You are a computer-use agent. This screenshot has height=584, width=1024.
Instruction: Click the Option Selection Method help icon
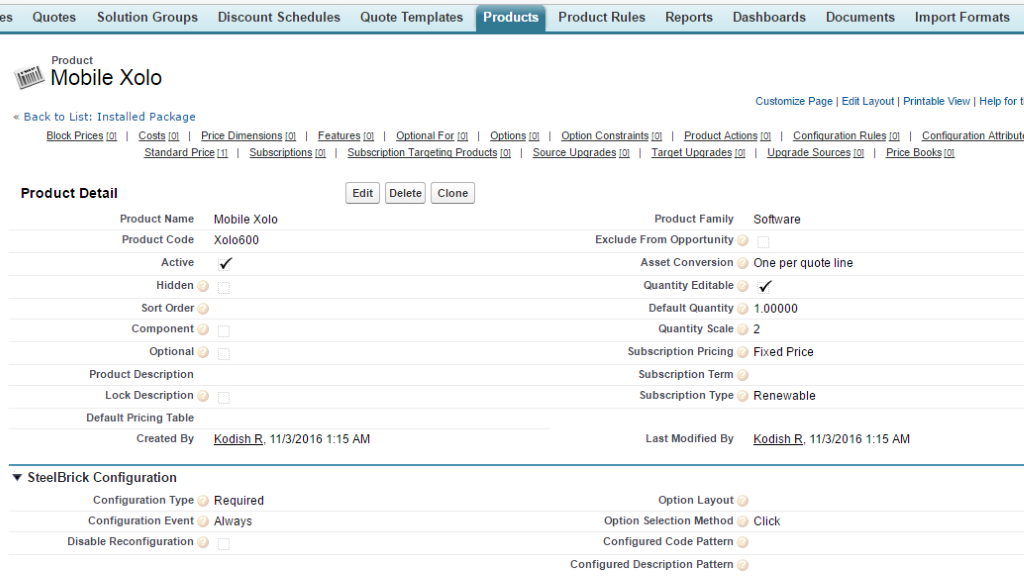point(743,521)
